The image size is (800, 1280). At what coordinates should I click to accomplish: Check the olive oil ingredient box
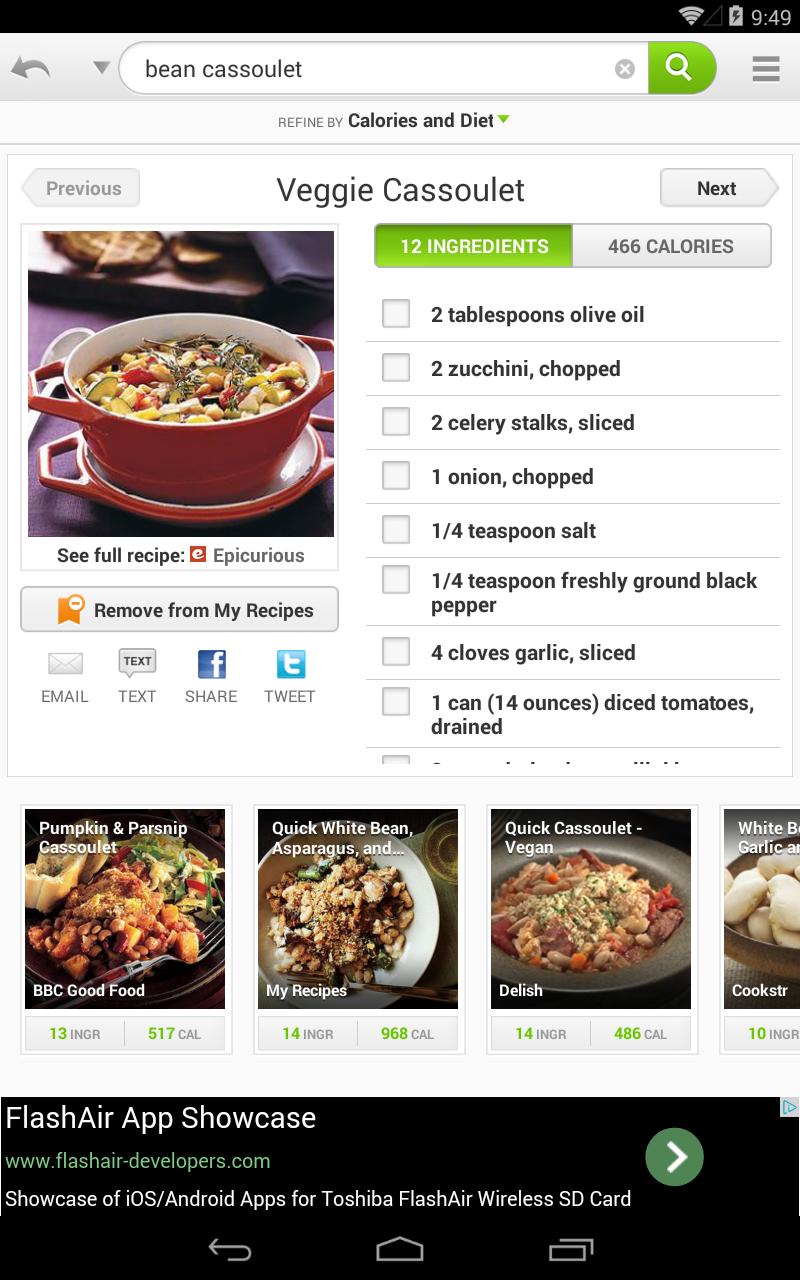(396, 314)
